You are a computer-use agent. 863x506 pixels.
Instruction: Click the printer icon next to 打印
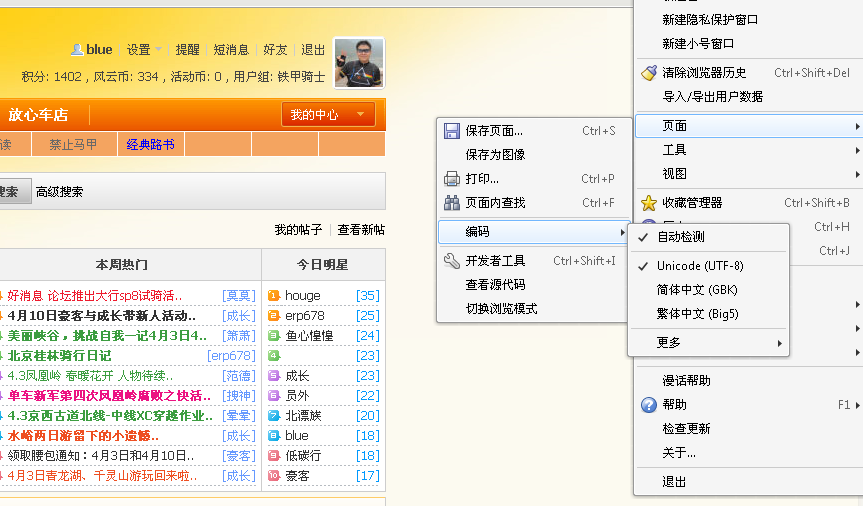(x=452, y=179)
